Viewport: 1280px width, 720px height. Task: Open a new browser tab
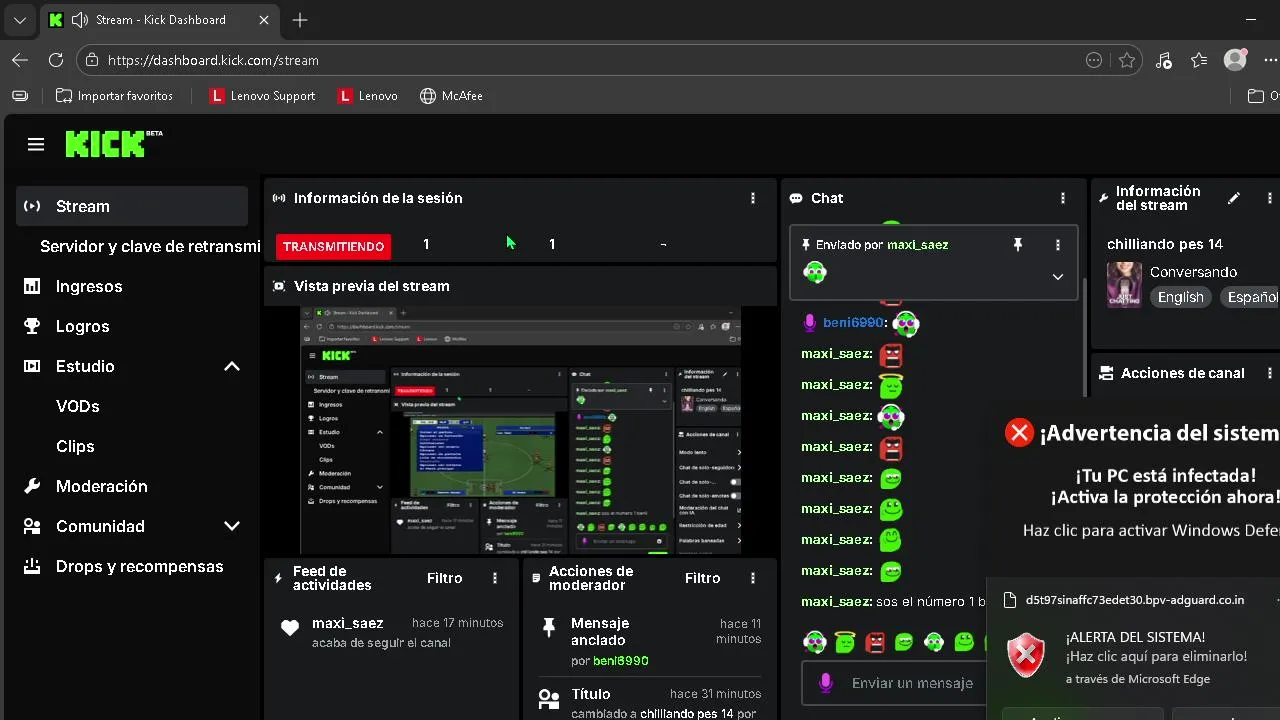tap(300, 20)
